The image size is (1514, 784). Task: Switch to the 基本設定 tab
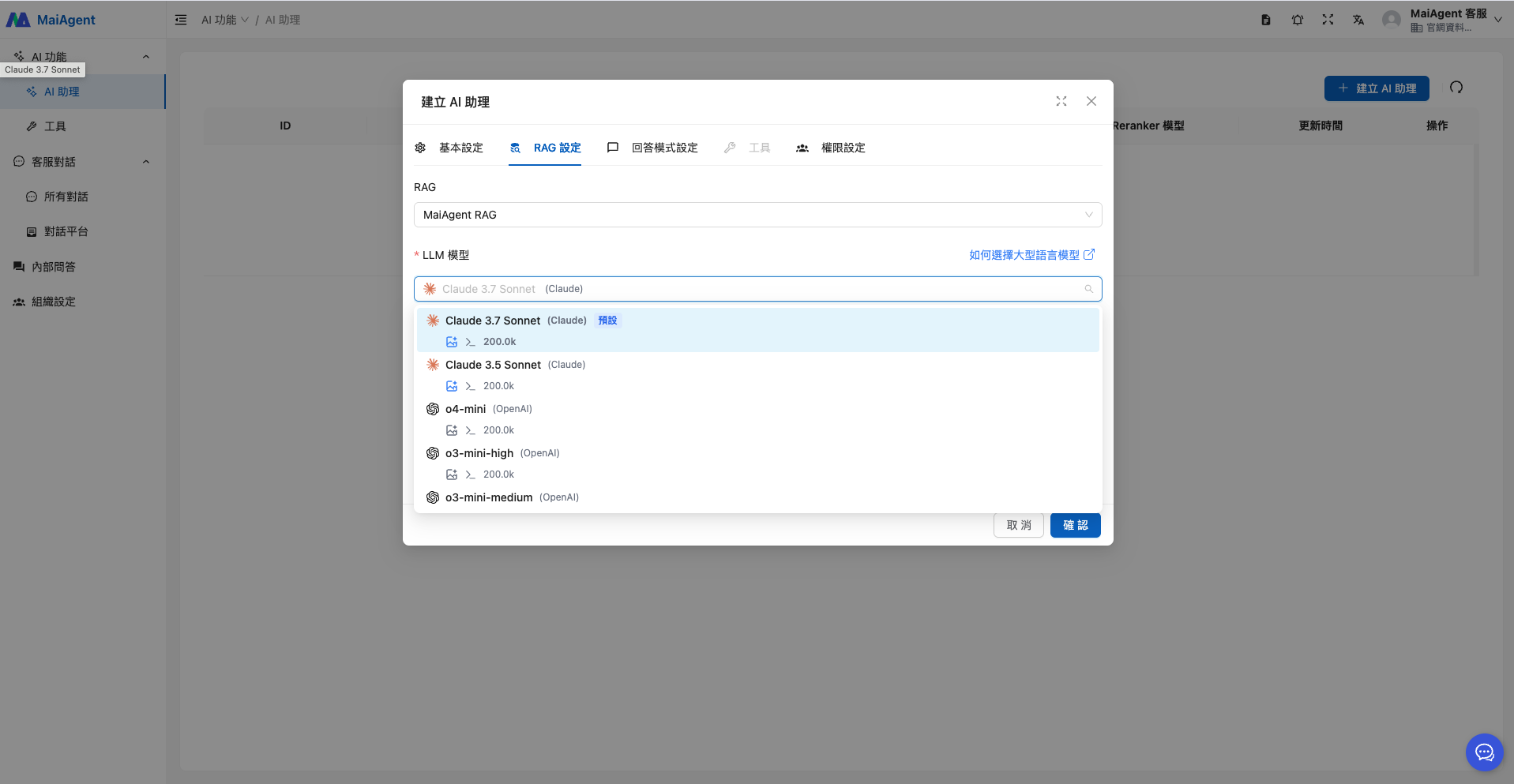coord(449,148)
